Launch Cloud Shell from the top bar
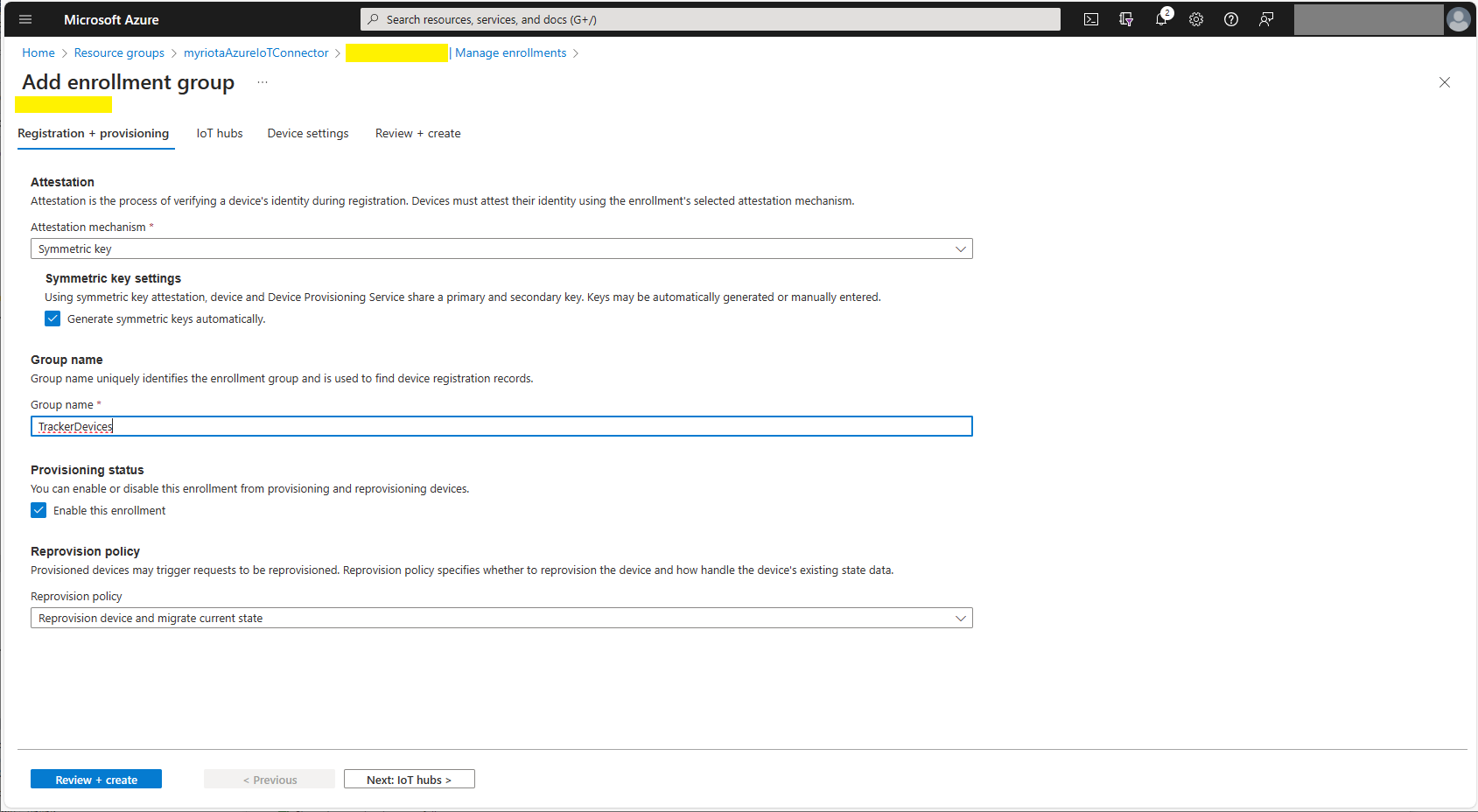This screenshot has width=1478, height=812. [x=1091, y=19]
